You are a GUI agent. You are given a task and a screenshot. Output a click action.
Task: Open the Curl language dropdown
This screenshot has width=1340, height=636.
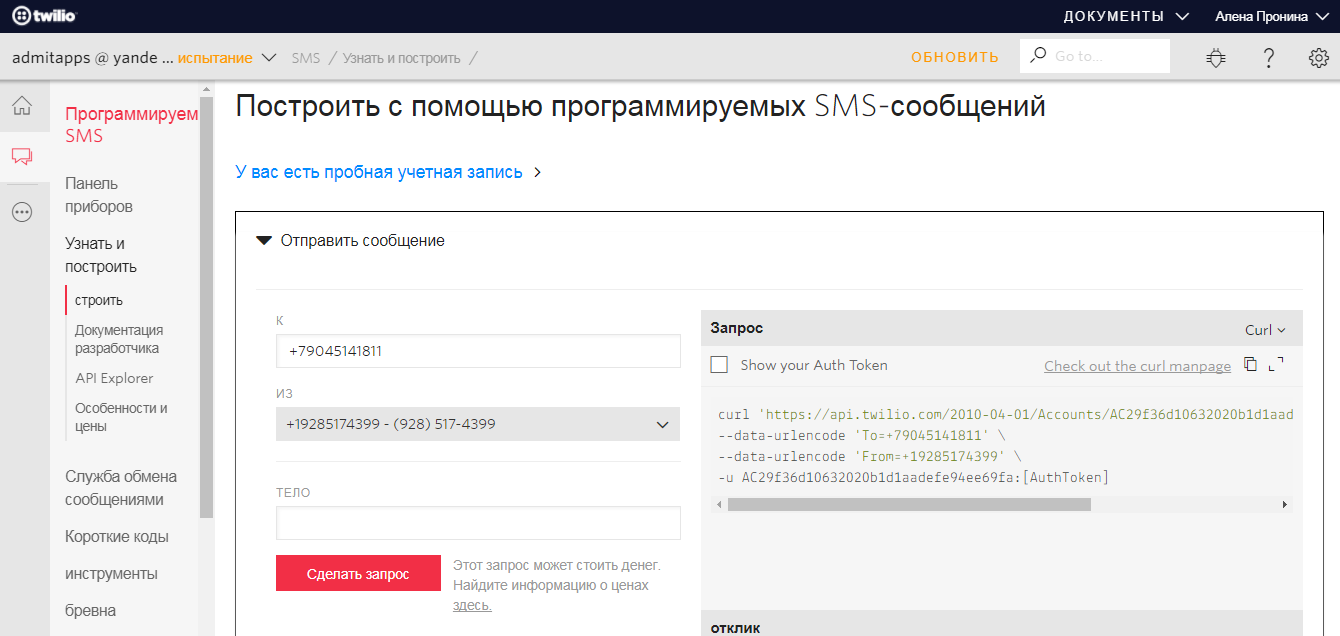[1265, 328]
